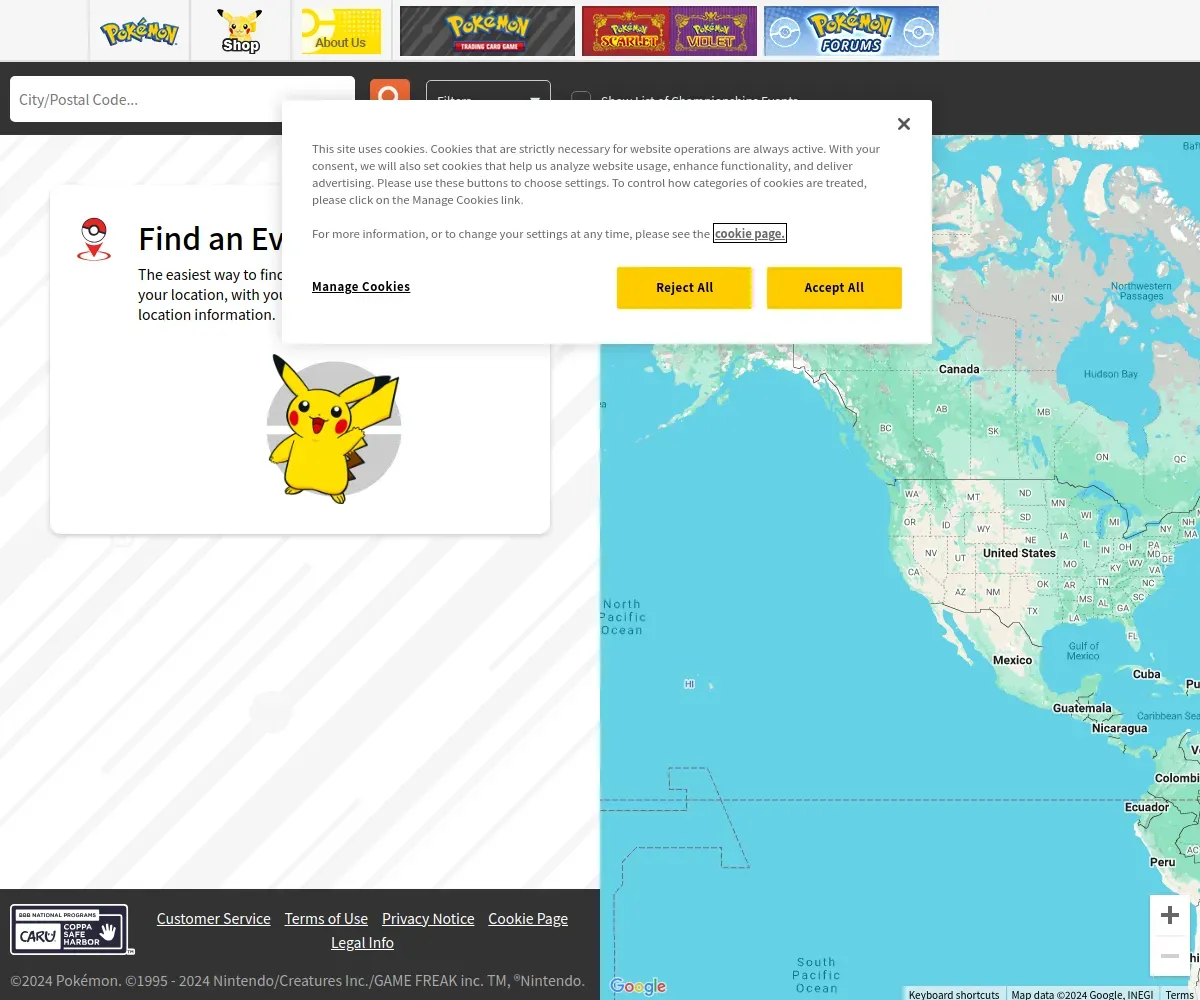Toggle Show List of Championship Events checkbox

(581, 97)
